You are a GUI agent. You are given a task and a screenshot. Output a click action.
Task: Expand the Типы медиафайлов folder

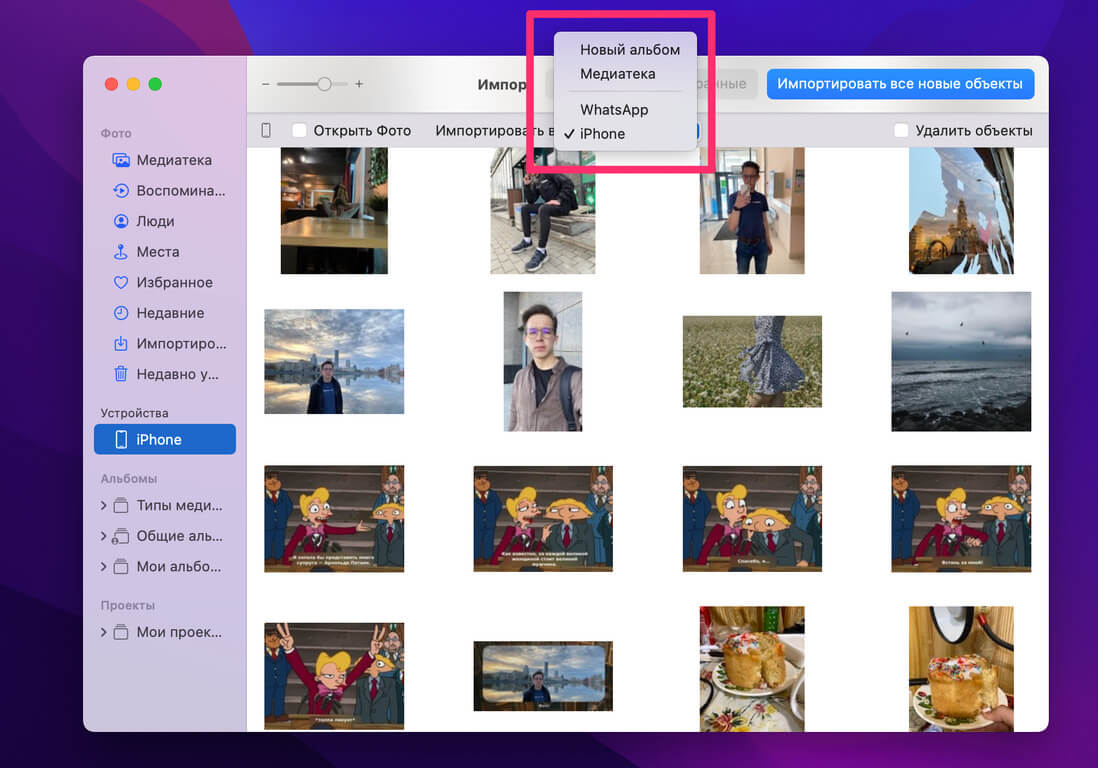tap(104, 506)
